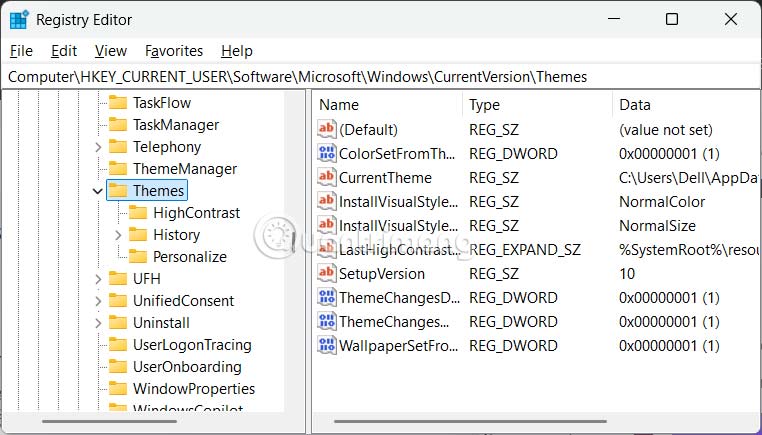Screen dimensions: 762x435
Task: Click the registry path address bar
Action: (381, 77)
